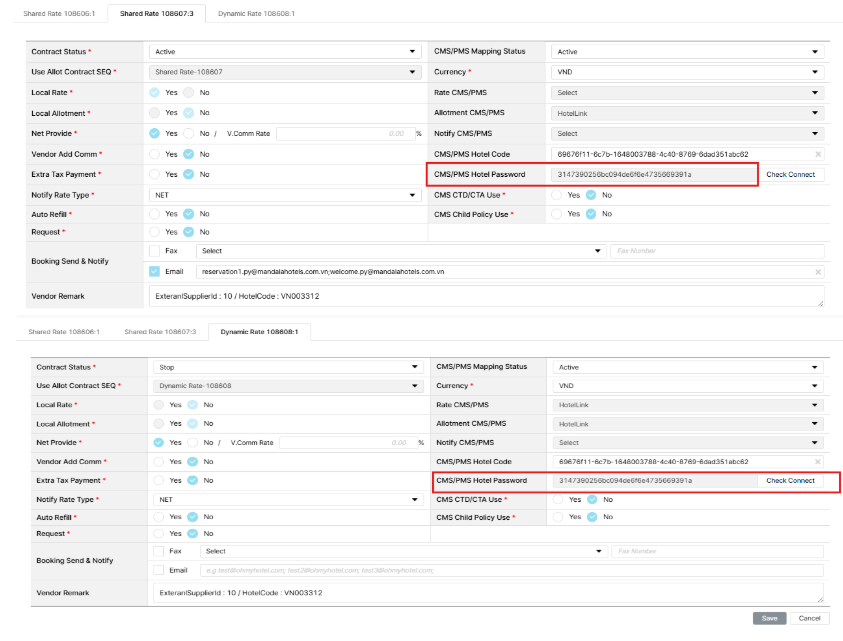Screen dimensions: 843x641
Task: Clear the reservation email addresses field
Action: (818, 272)
